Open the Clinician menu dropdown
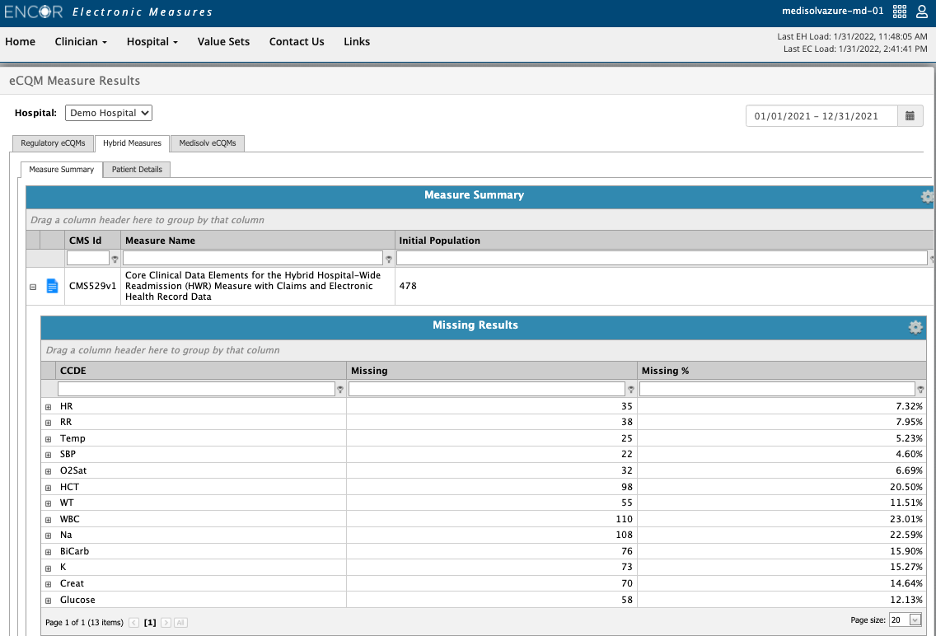 click(x=80, y=42)
